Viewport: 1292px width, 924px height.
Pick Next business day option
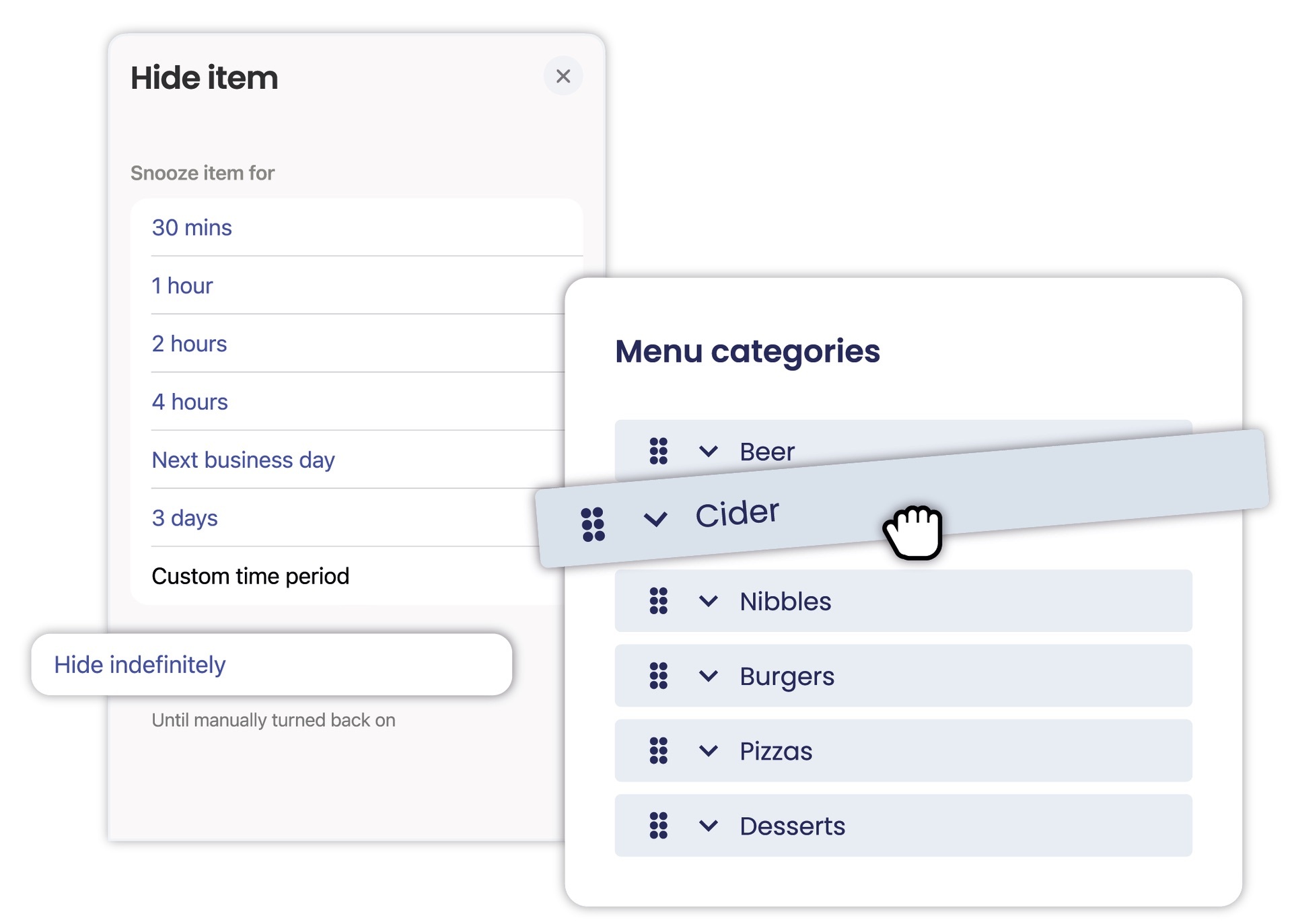(243, 460)
